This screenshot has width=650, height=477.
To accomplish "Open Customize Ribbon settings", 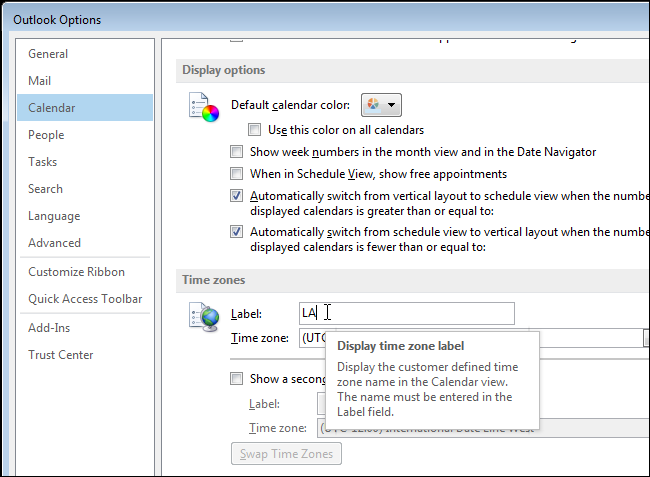I will click(x=77, y=272).
